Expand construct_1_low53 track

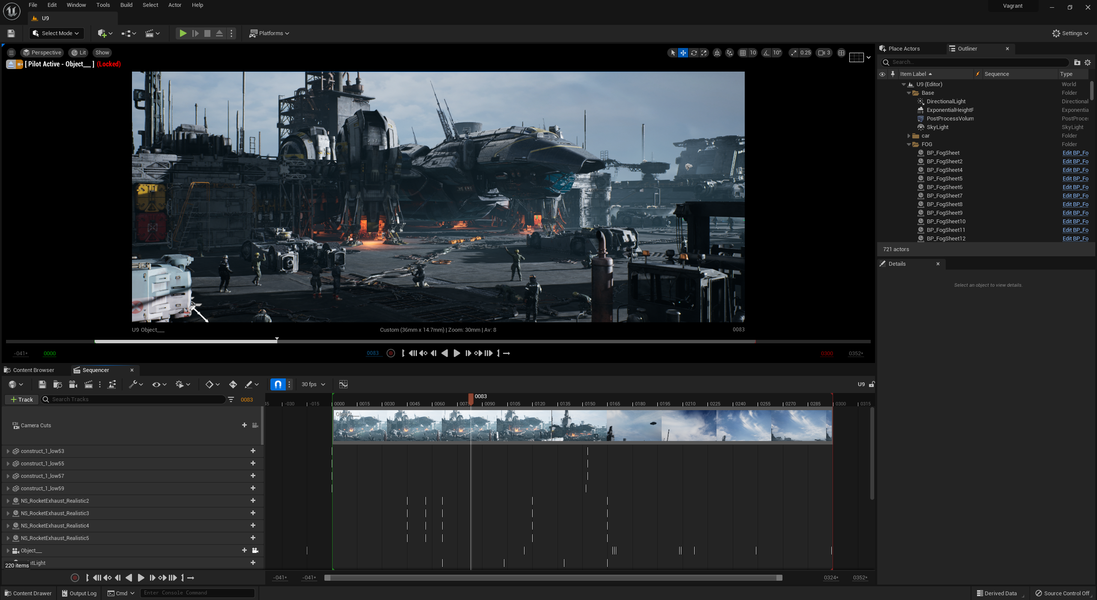[8, 451]
